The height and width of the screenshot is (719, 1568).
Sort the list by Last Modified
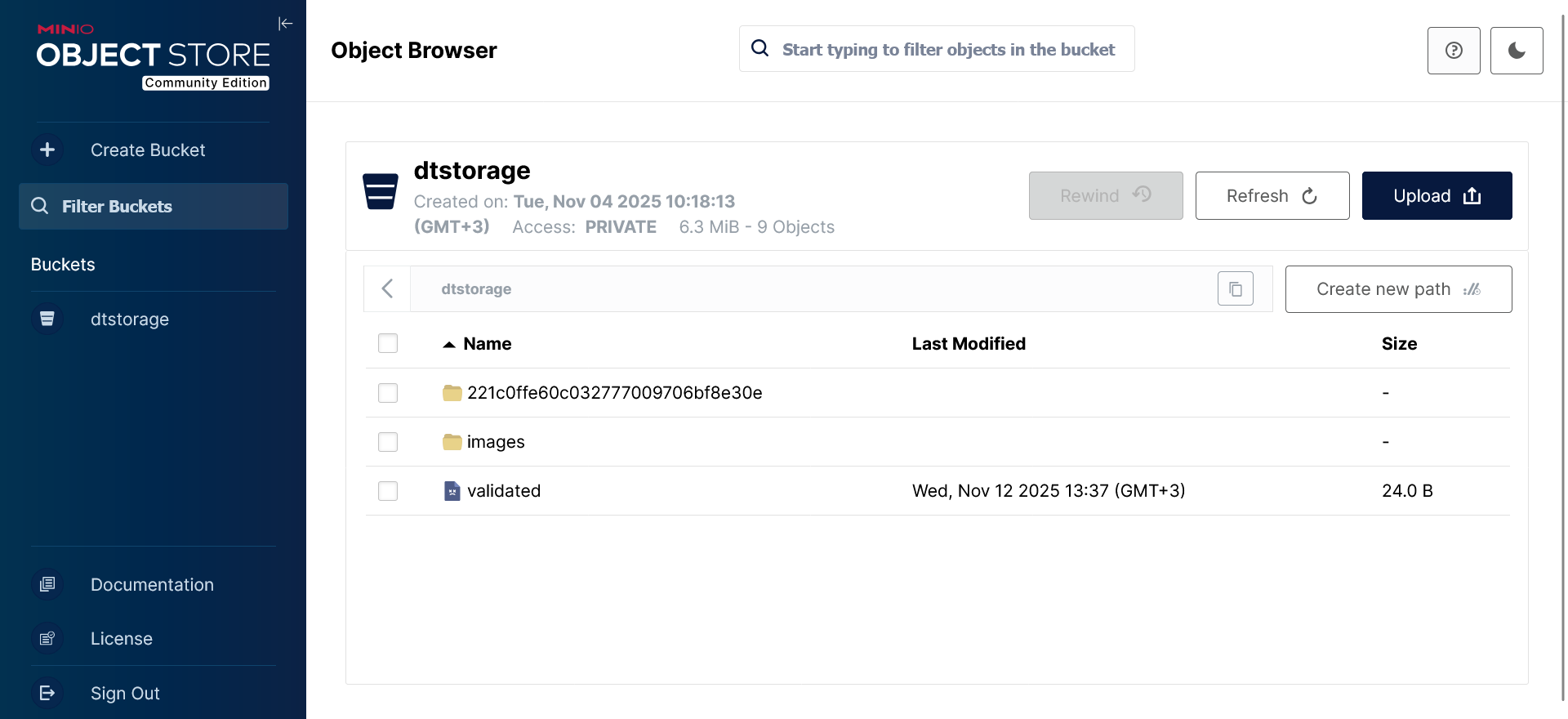968,344
